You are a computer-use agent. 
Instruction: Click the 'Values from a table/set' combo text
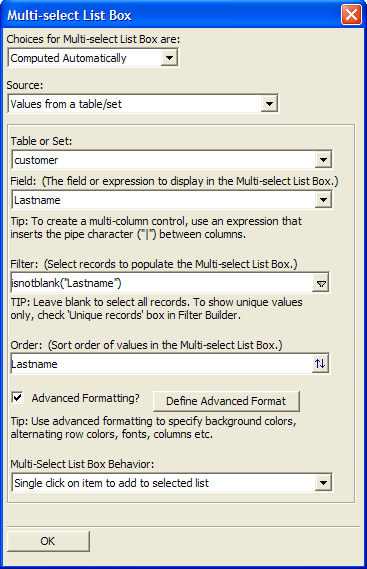(66, 104)
